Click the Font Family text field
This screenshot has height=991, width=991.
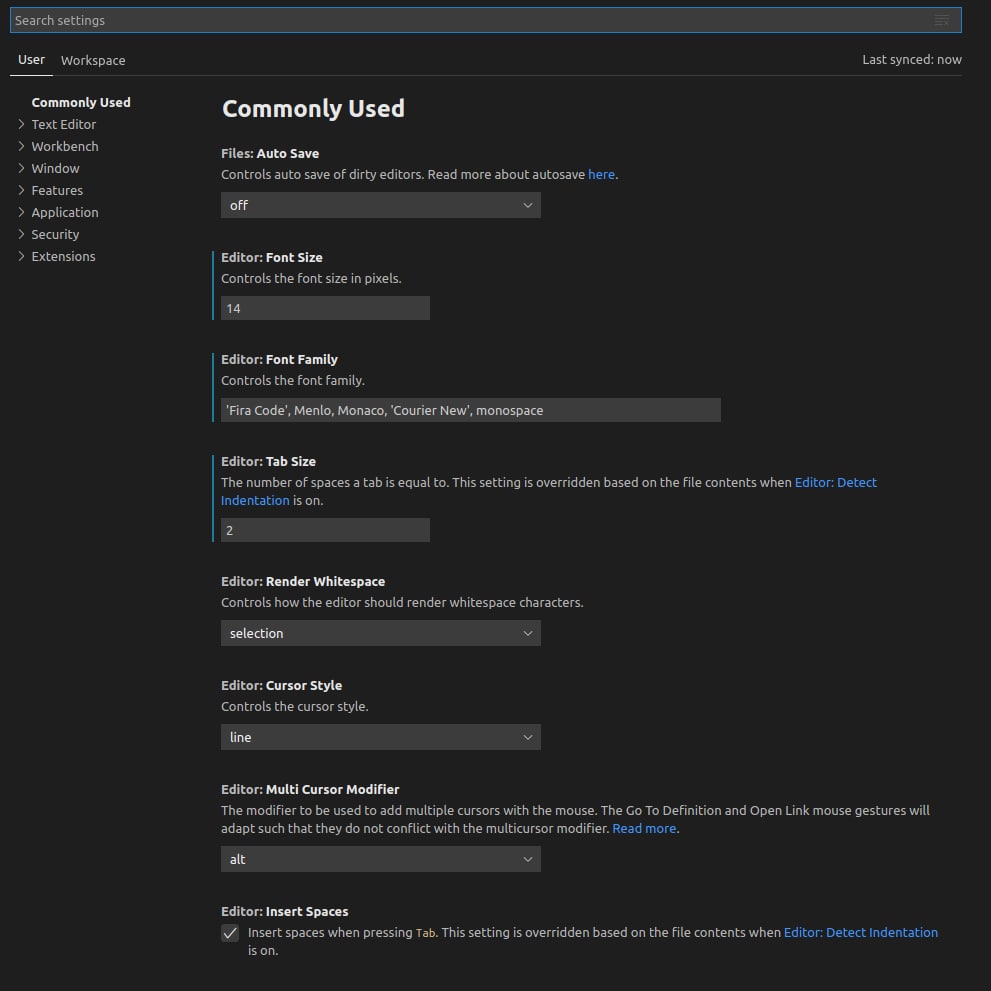470,410
